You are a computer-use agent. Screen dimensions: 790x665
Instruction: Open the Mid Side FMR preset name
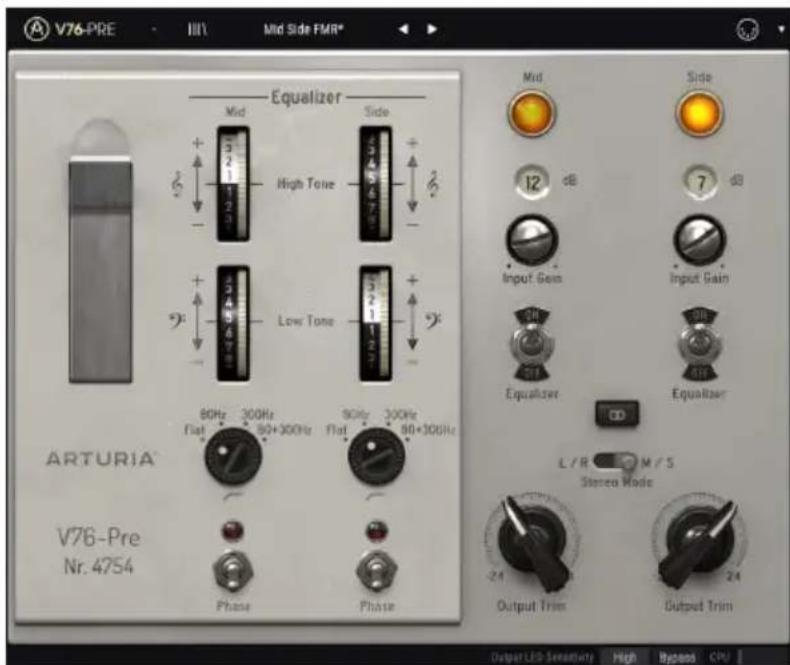tap(303, 29)
